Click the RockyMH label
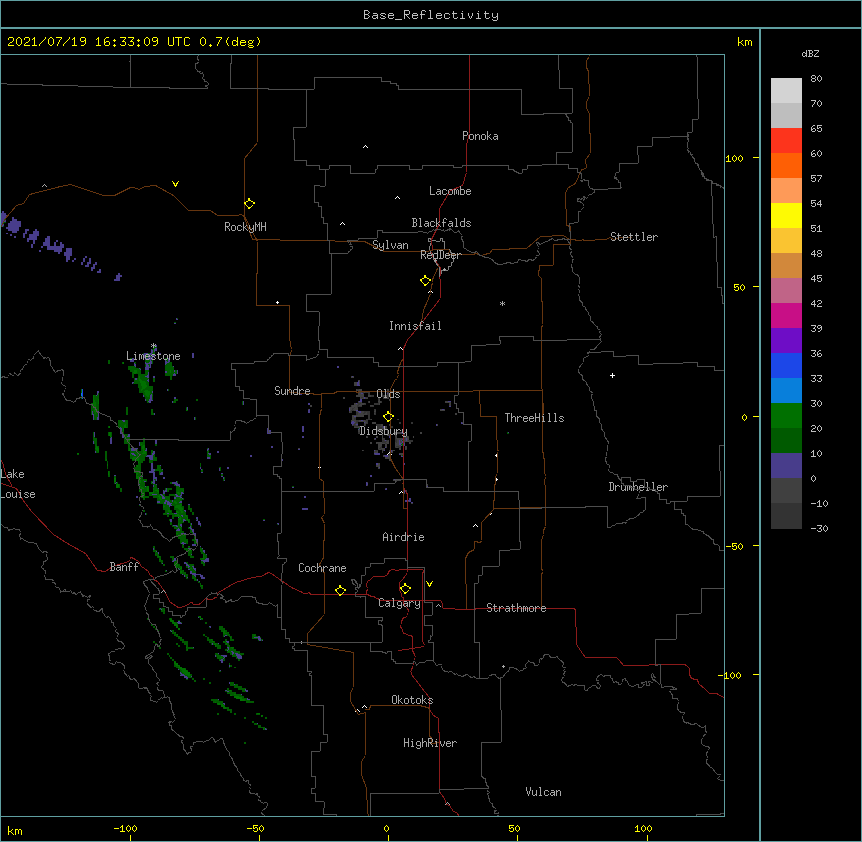 click(245, 227)
